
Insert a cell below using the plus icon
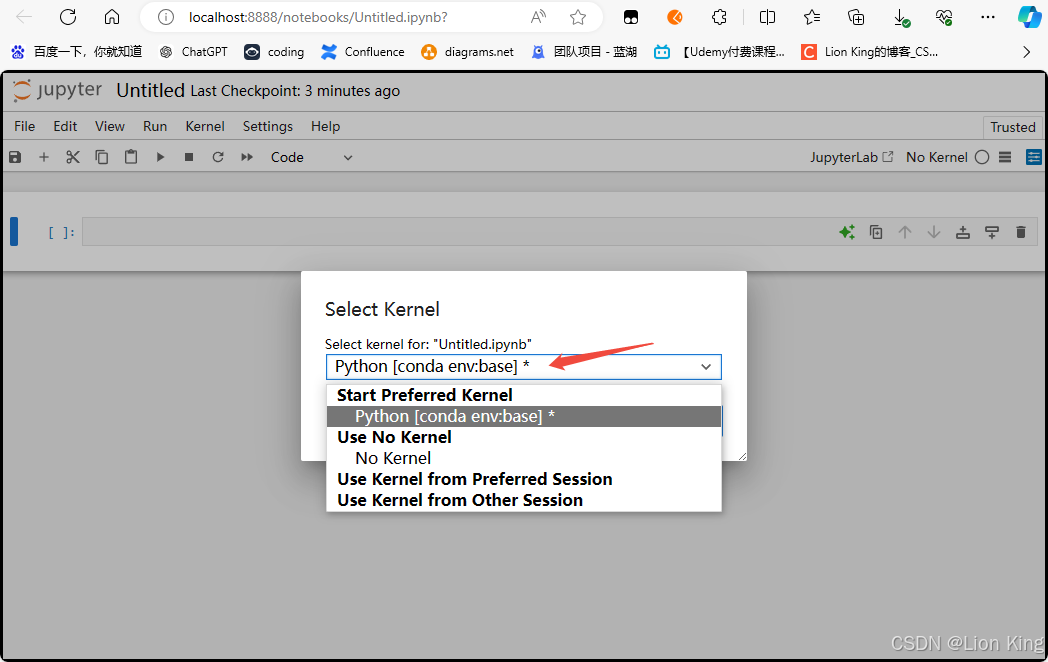[43, 157]
